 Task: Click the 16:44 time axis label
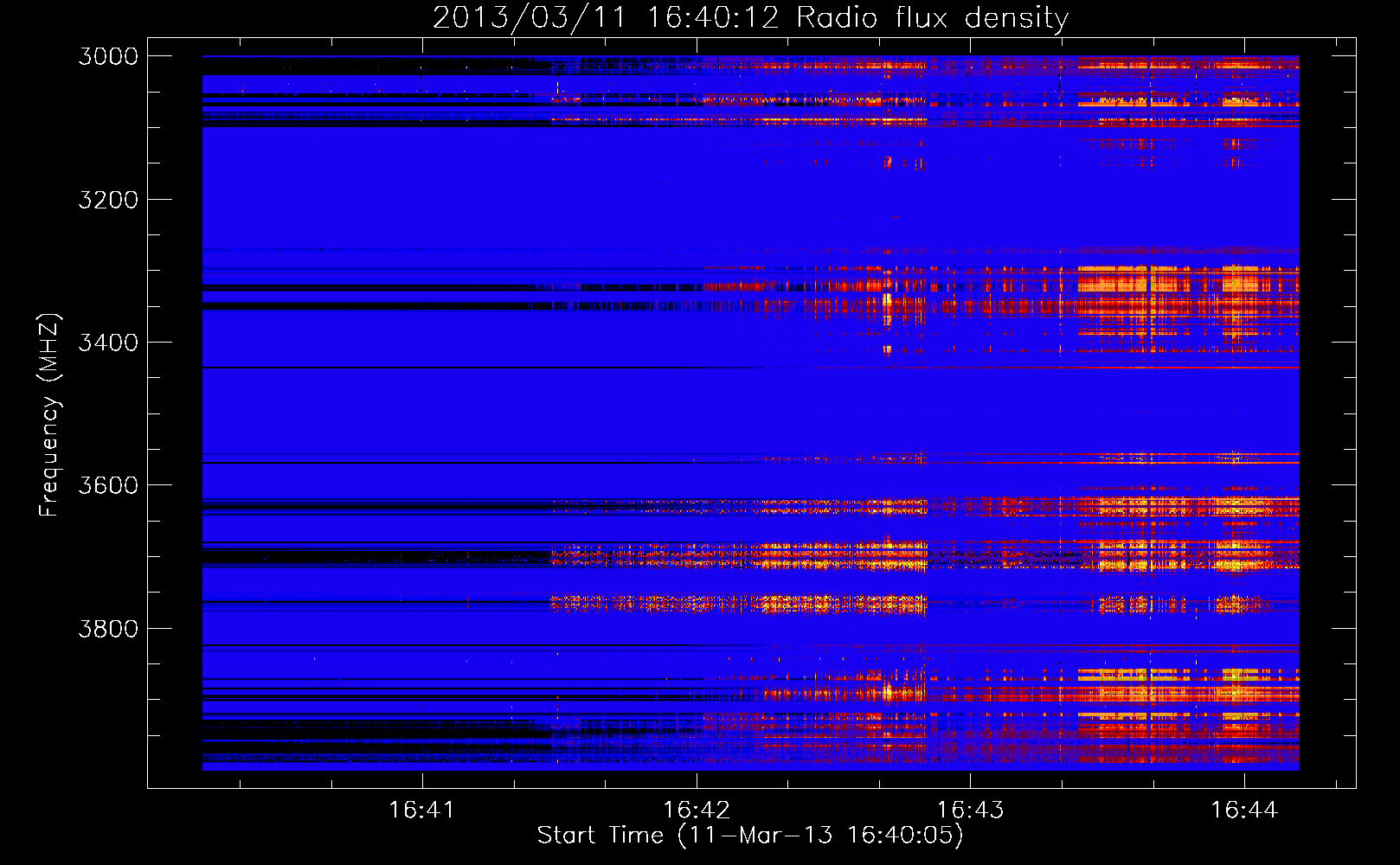tap(1243, 810)
